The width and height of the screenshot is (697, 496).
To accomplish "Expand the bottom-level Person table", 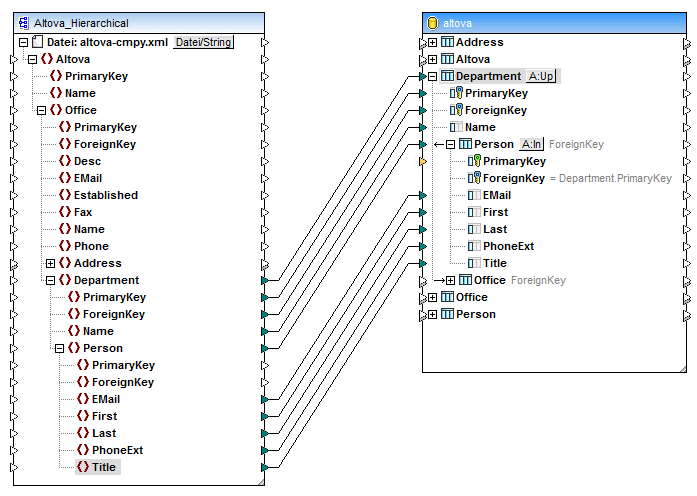I will coord(433,314).
